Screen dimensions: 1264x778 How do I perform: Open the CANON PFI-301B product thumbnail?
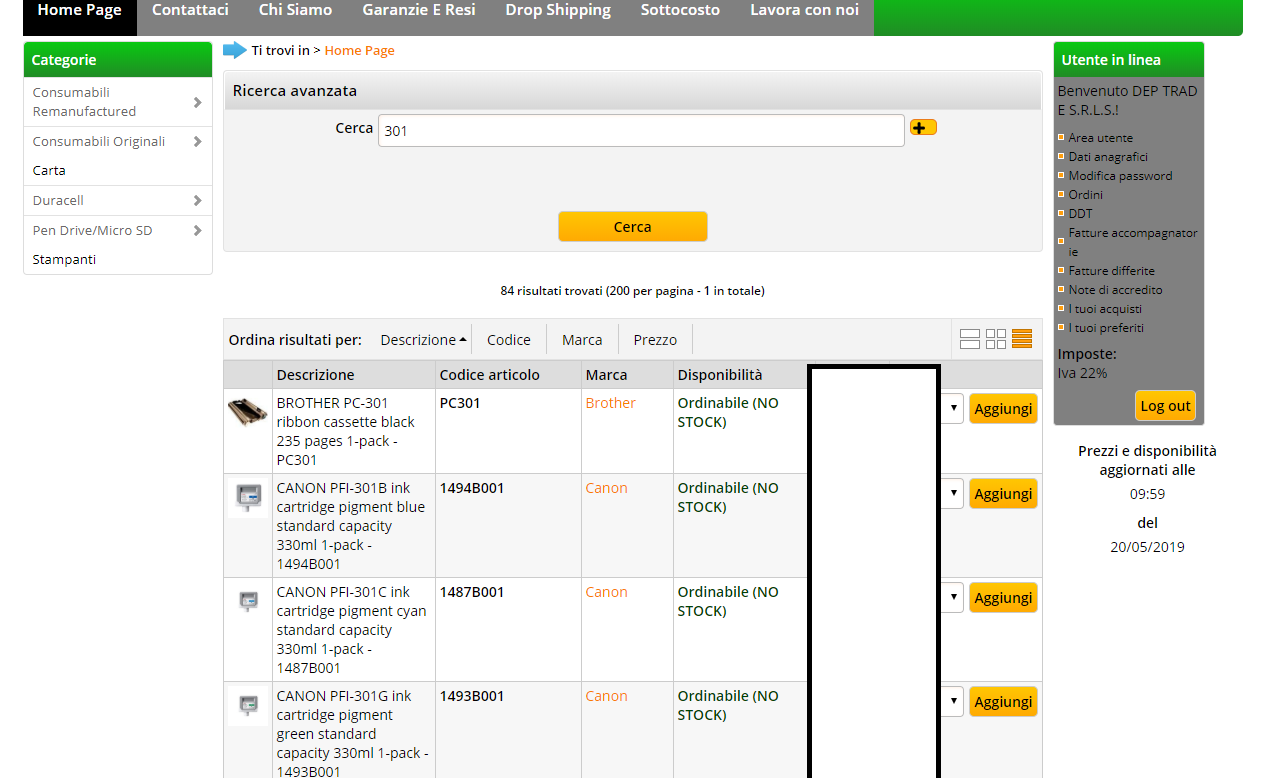[248, 497]
